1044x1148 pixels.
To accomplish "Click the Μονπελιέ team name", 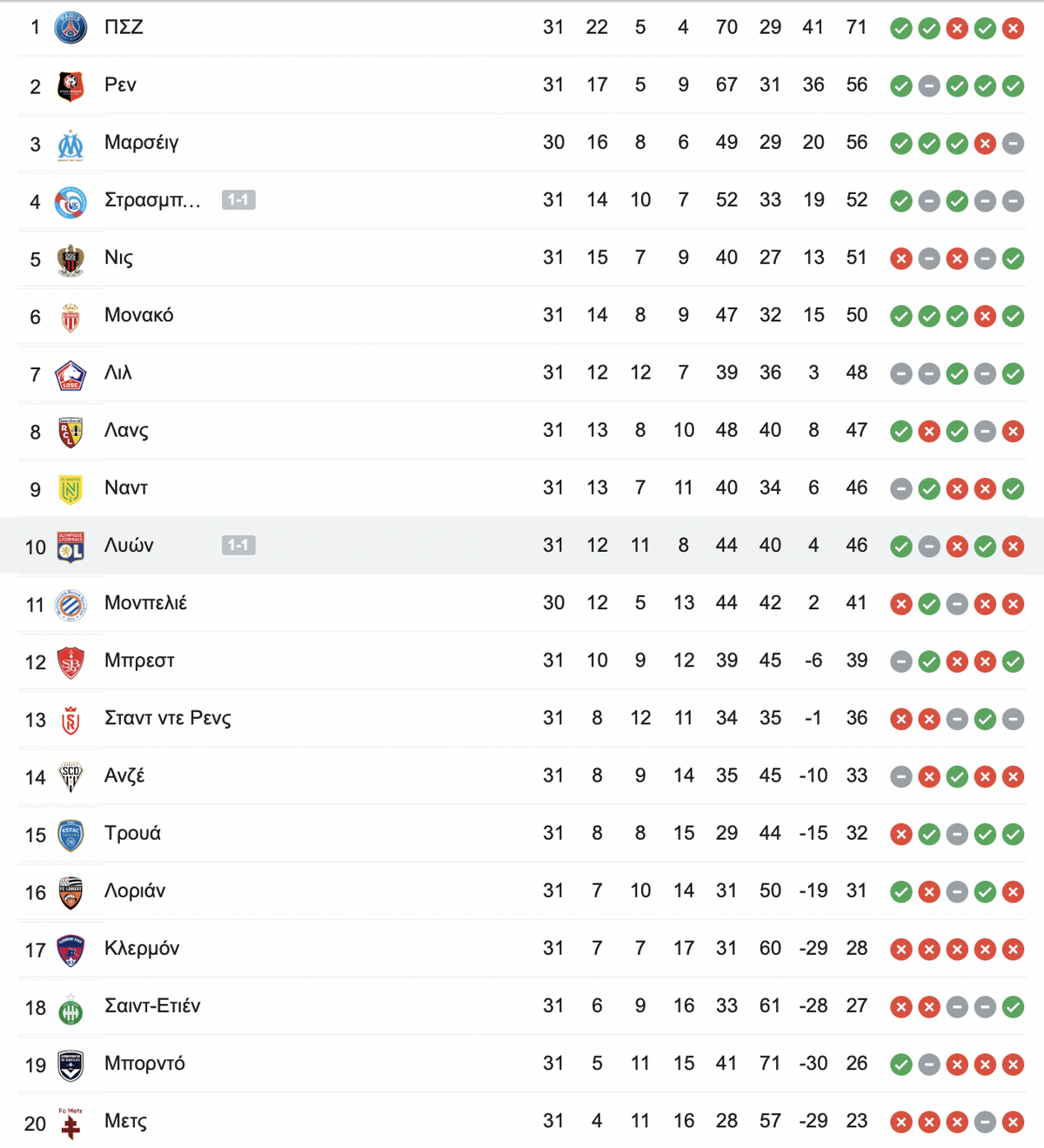I will click(x=145, y=602).
